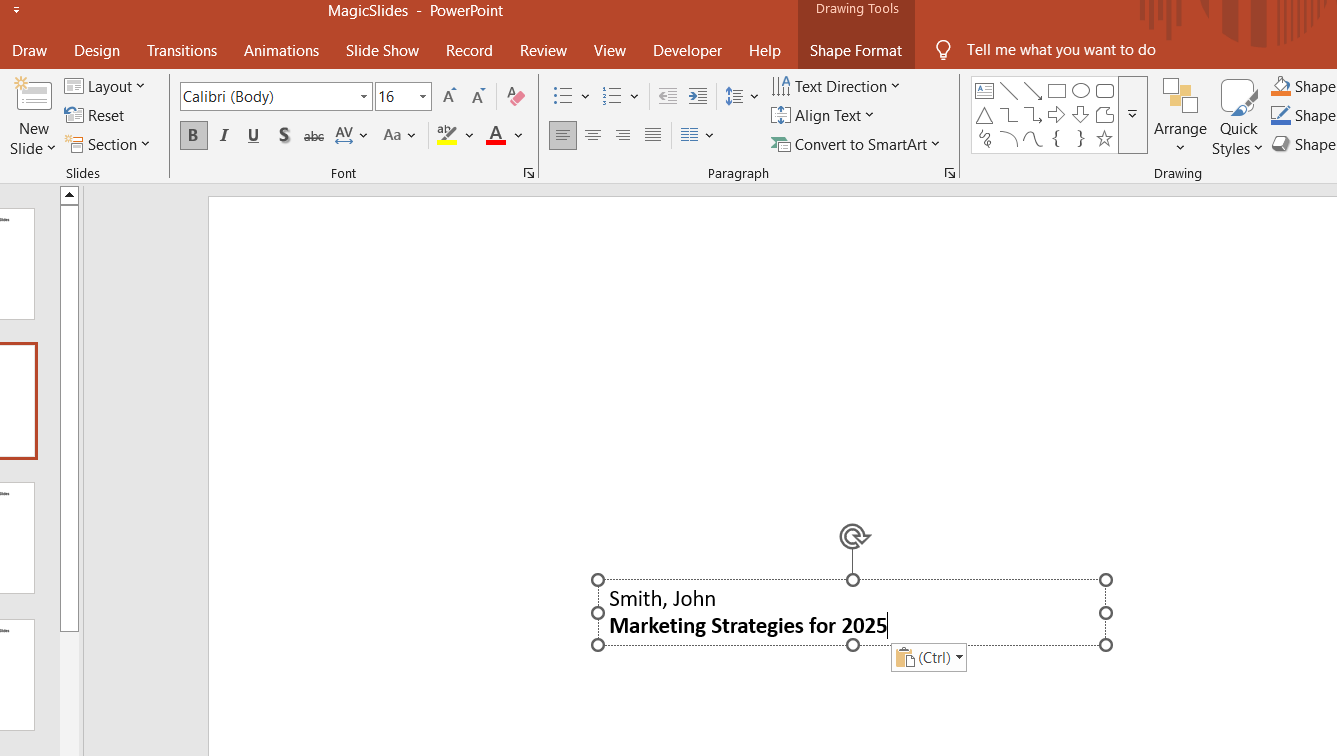Image resolution: width=1337 pixels, height=756 pixels.
Task: Click the font size input field
Action: click(395, 97)
